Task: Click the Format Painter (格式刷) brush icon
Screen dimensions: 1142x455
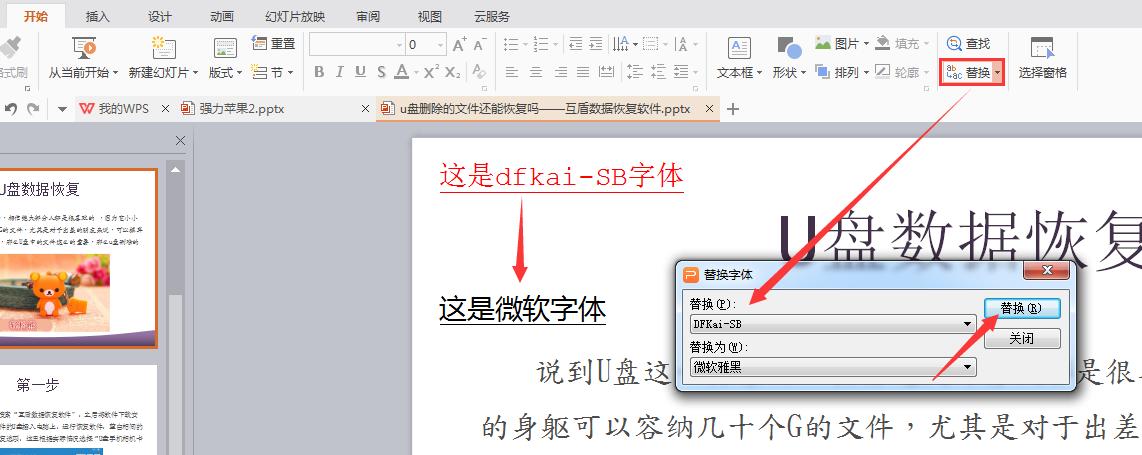Action: 9,47
